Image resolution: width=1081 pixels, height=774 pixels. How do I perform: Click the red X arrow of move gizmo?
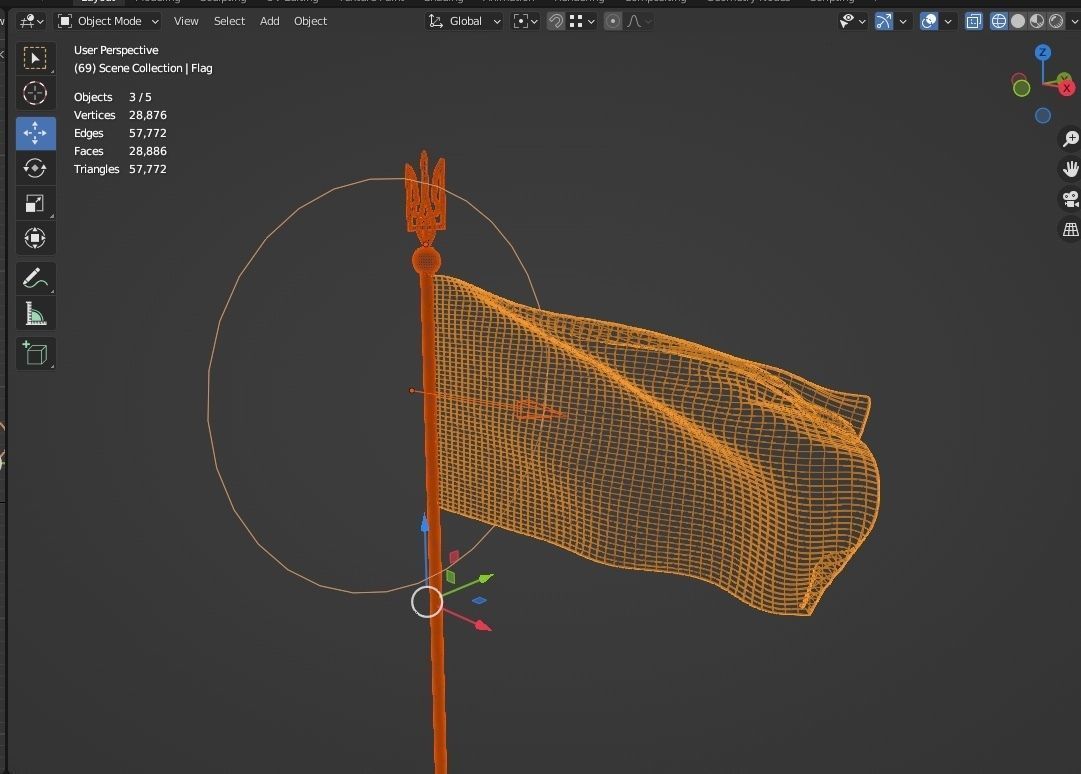point(483,626)
